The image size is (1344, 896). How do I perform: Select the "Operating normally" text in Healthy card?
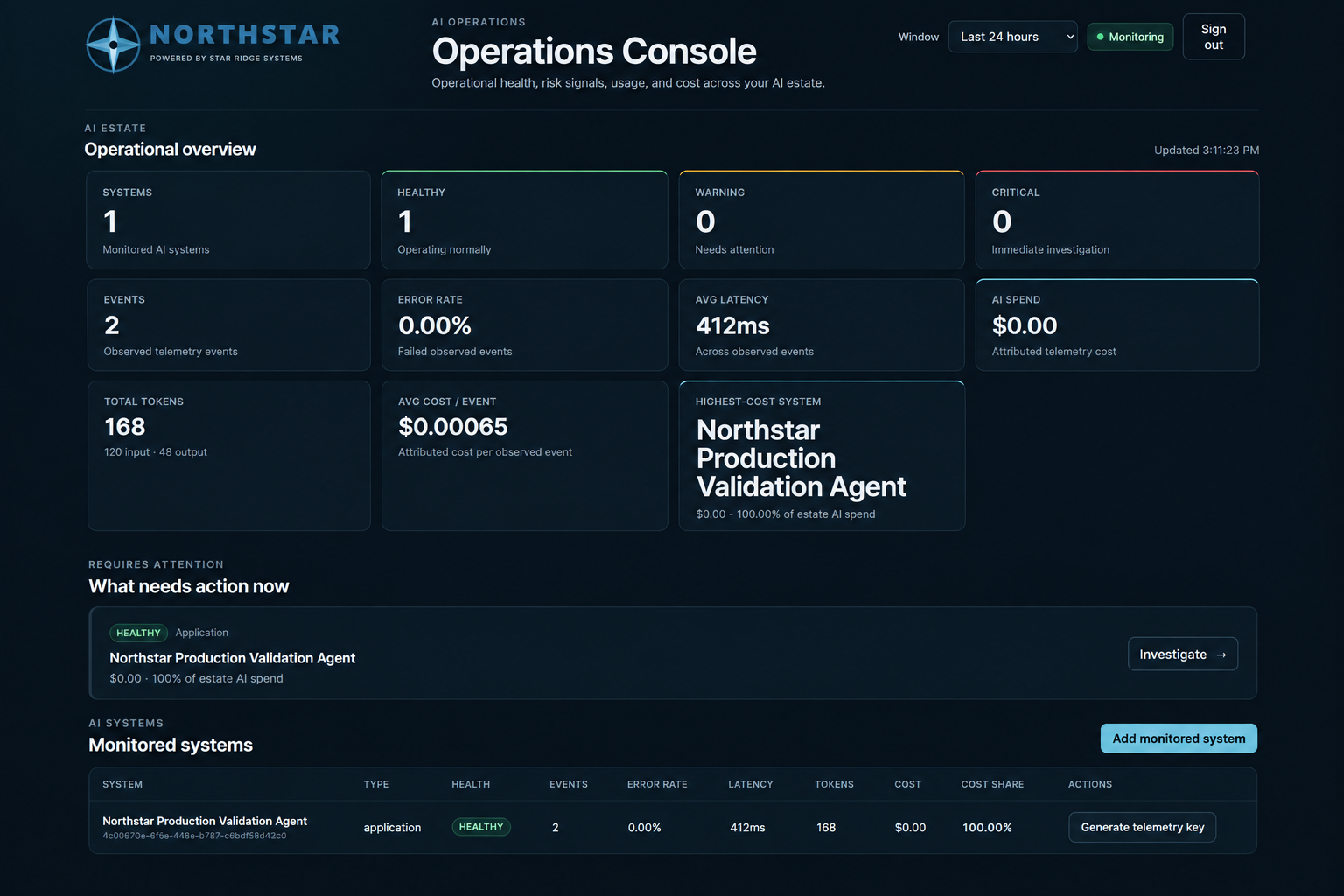[x=444, y=250]
